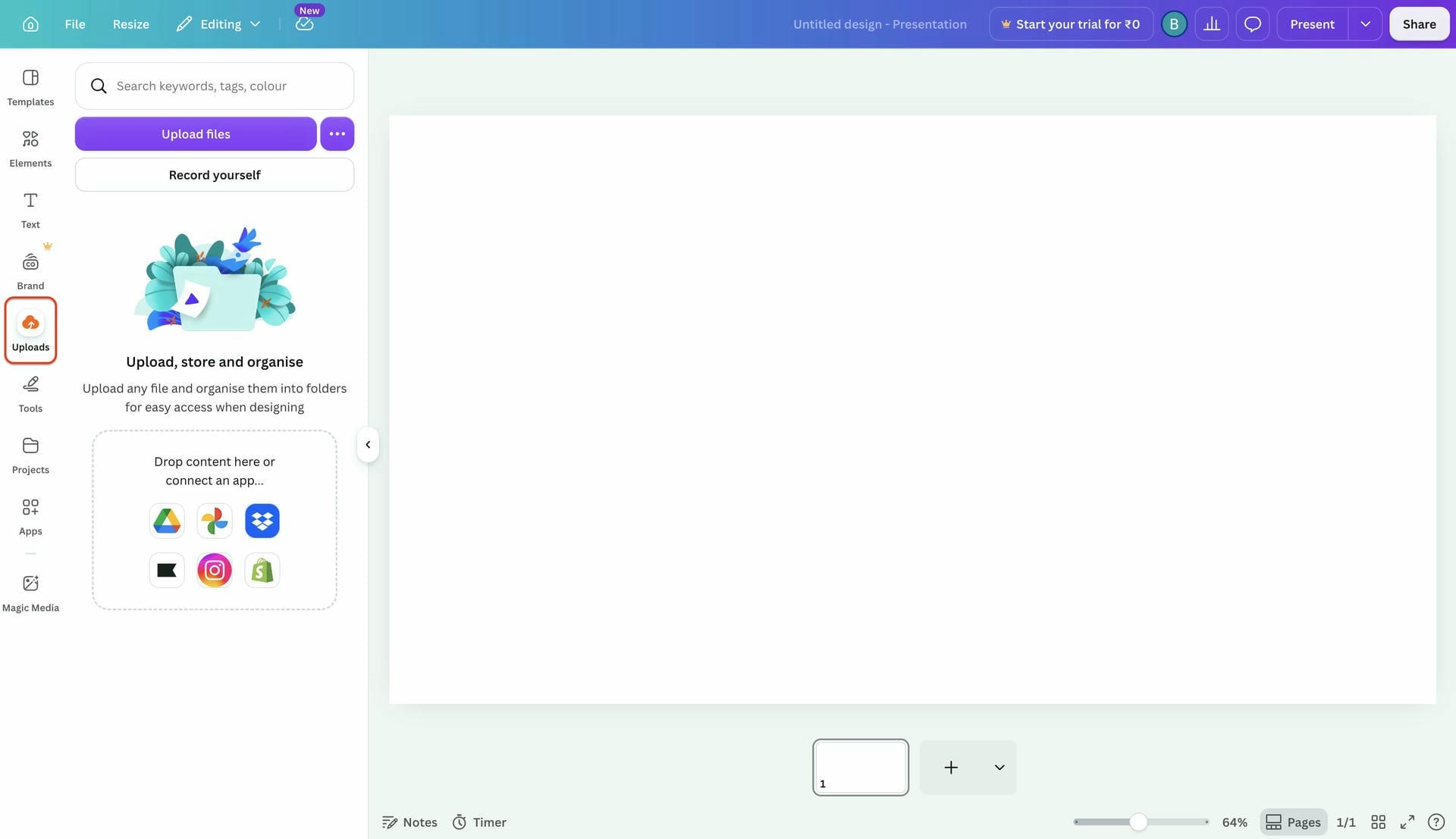Open the Text sidebar tab
This screenshot has width=1456, height=839.
coord(30,211)
